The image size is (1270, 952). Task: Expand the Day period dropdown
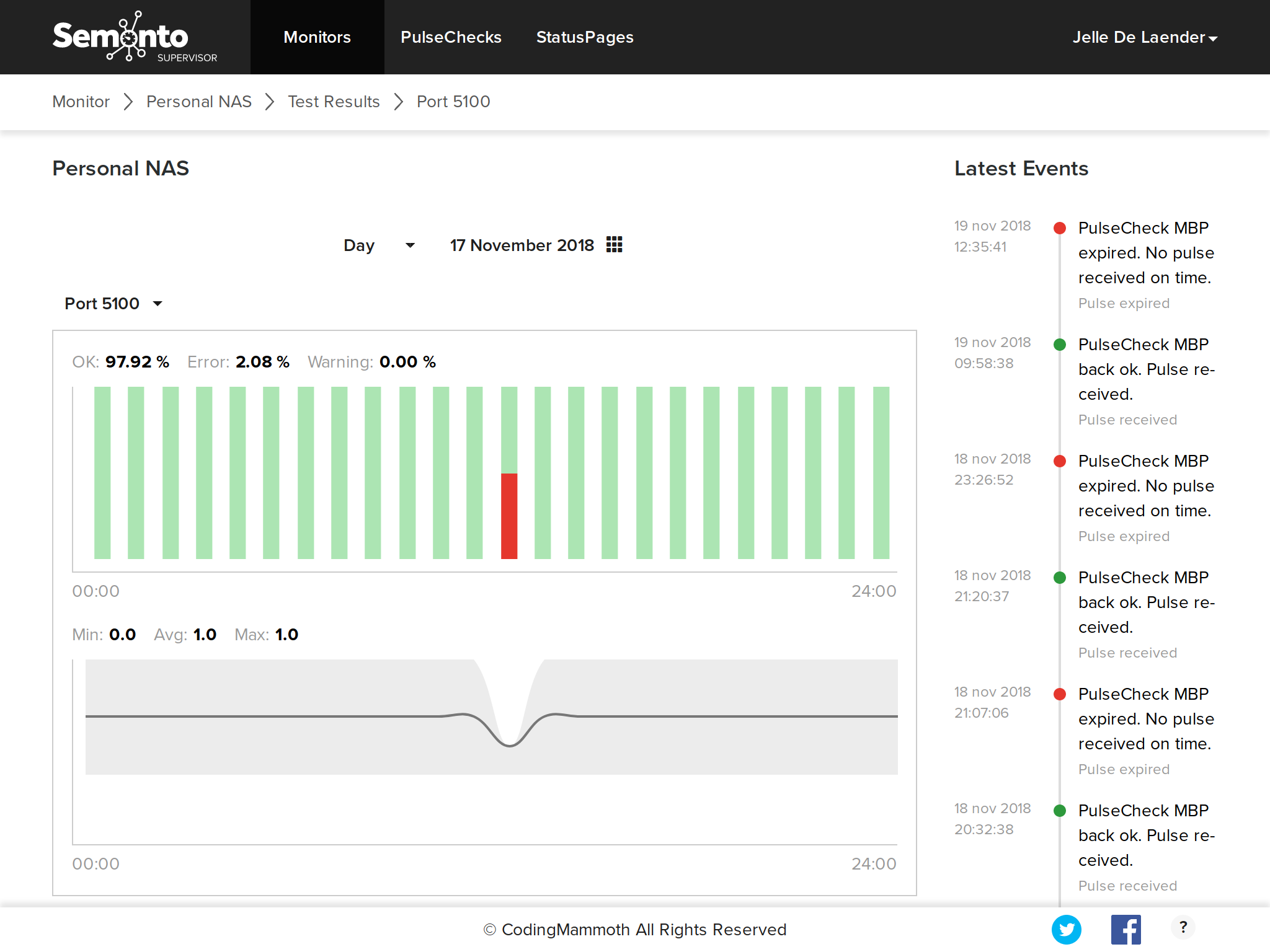(x=379, y=245)
